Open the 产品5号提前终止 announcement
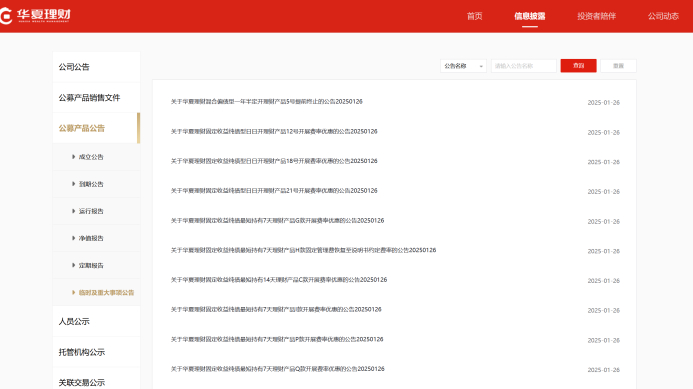 267,102
